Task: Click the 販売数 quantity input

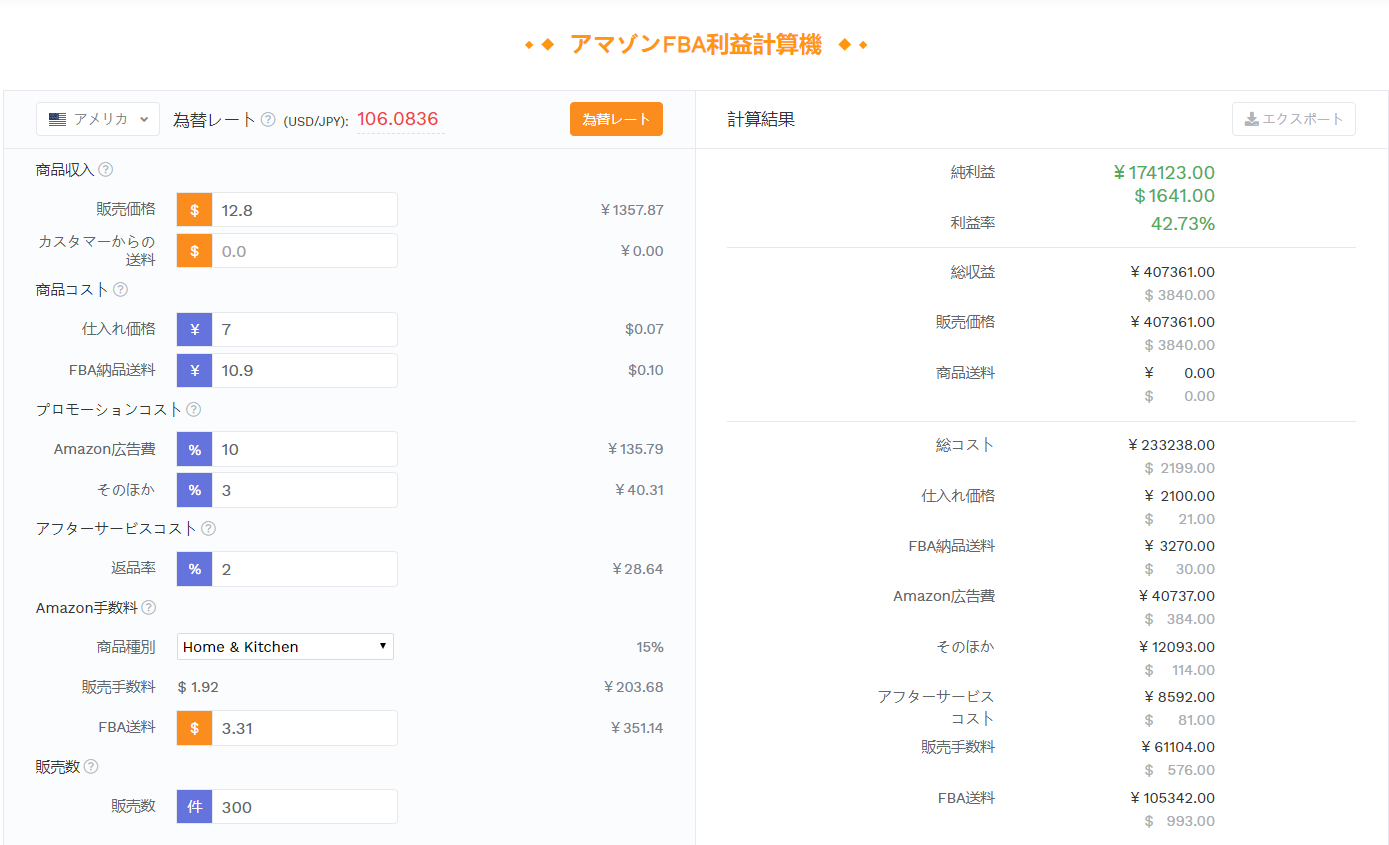Action: click(304, 807)
